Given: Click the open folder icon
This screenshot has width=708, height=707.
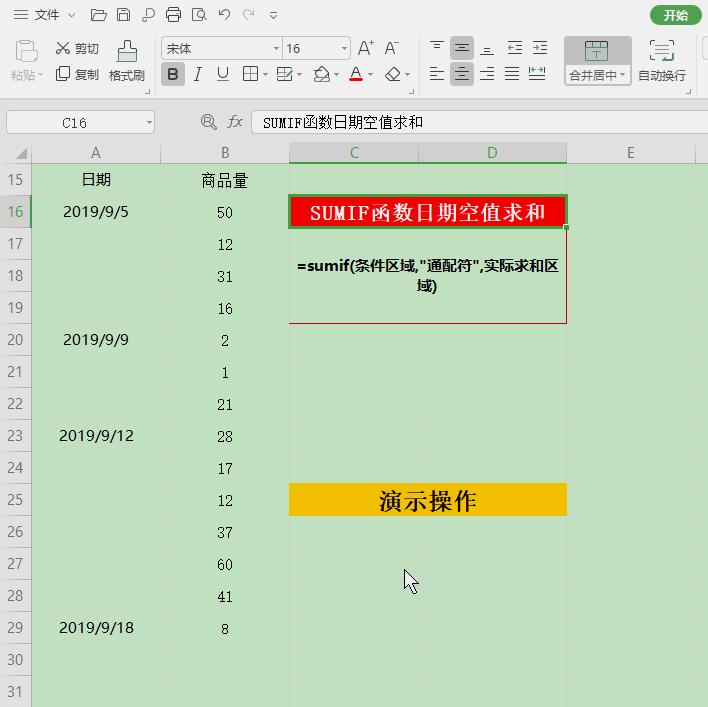Looking at the screenshot, I should coord(98,15).
